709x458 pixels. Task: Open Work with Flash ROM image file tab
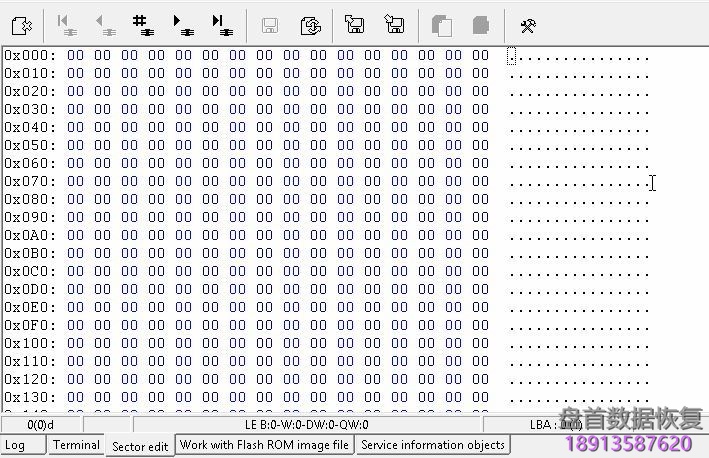point(264,445)
